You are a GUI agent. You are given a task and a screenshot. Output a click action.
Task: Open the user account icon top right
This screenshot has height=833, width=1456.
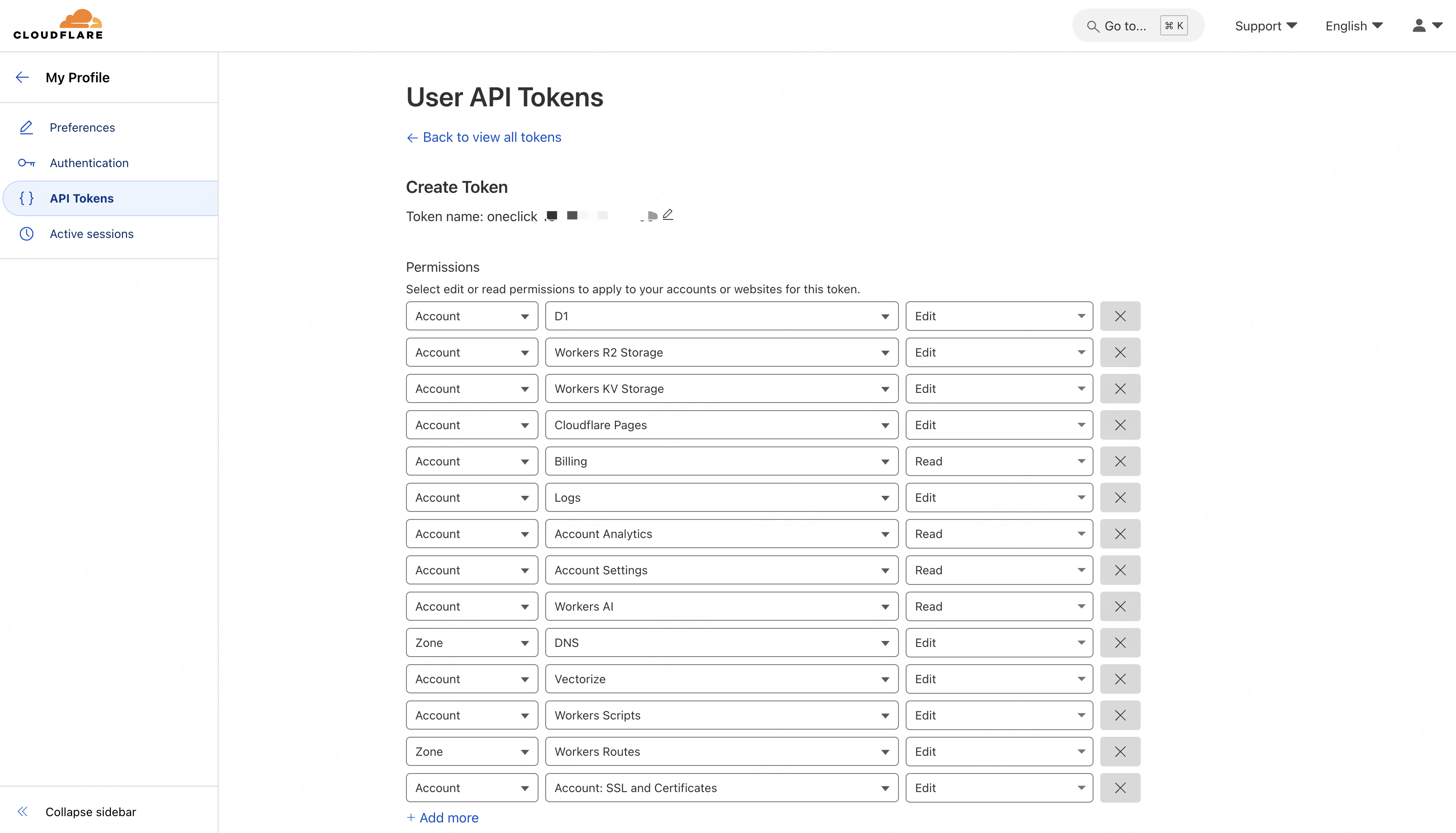click(1418, 25)
